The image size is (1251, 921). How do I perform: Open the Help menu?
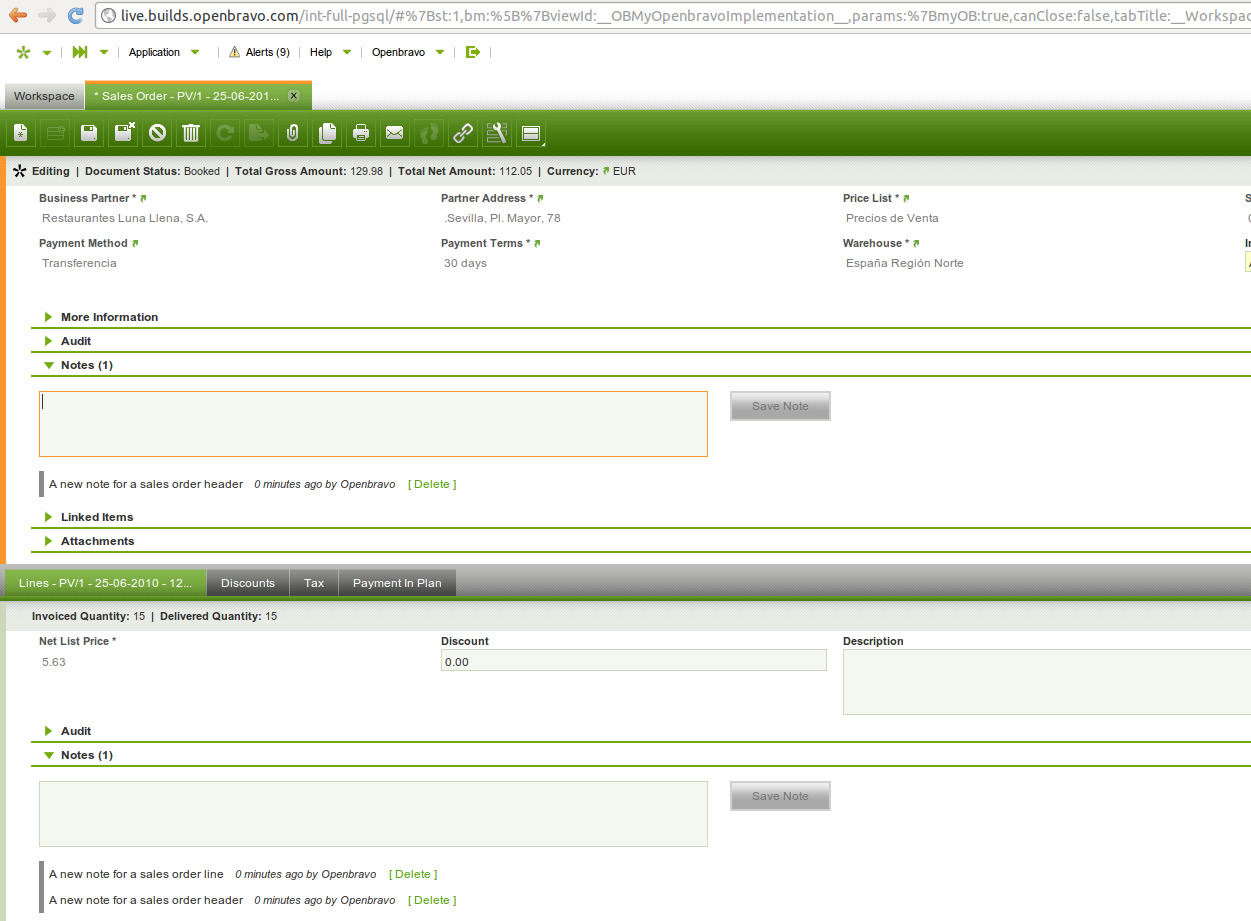330,52
